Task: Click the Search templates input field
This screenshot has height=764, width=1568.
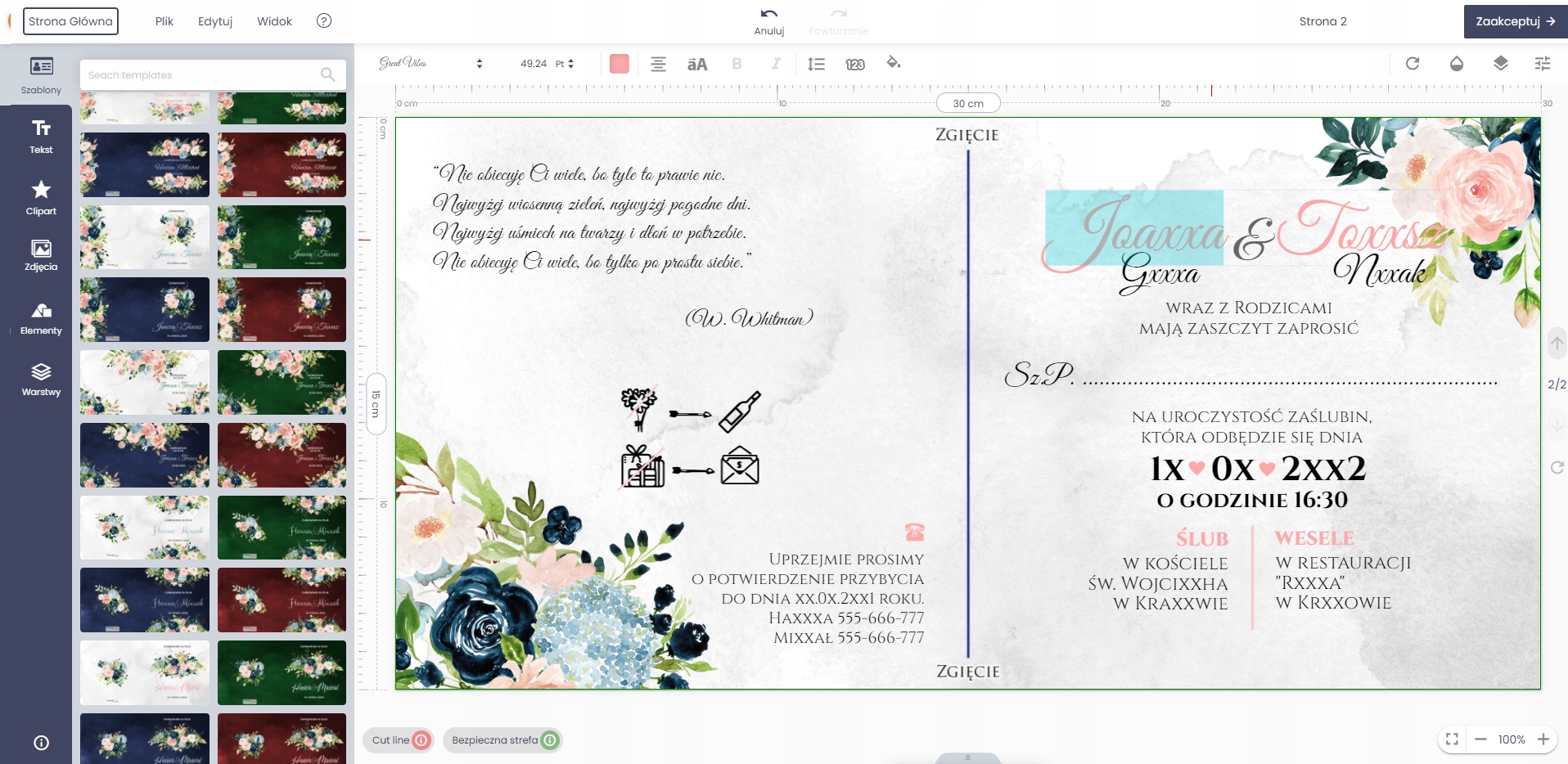Action: (x=213, y=74)
